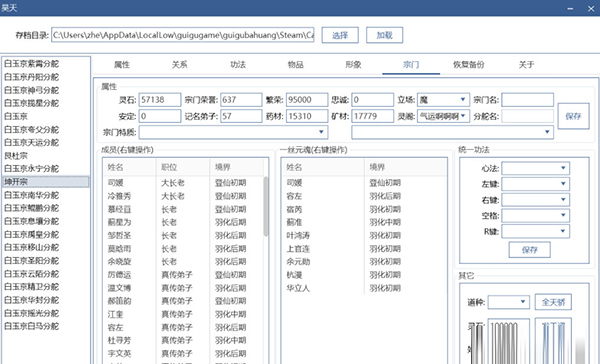Viewport: 600px width, 364px height.
Task: Click the 宗门荣誉 field showing 637
Action: 241,100
